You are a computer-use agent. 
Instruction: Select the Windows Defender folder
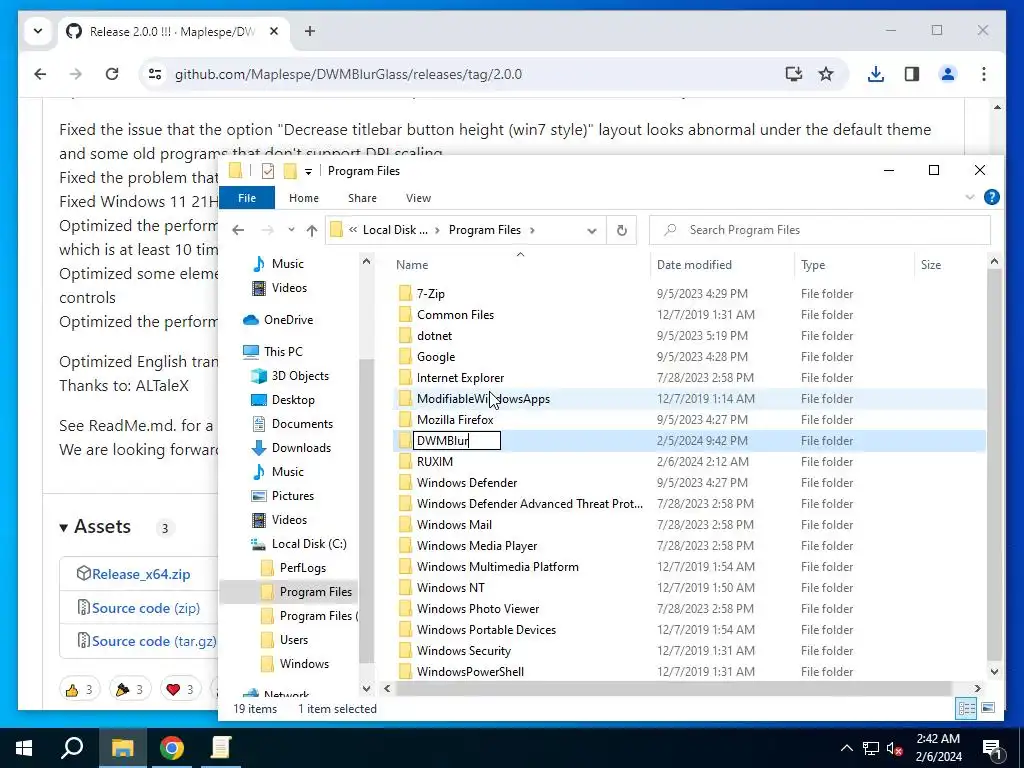467,483
